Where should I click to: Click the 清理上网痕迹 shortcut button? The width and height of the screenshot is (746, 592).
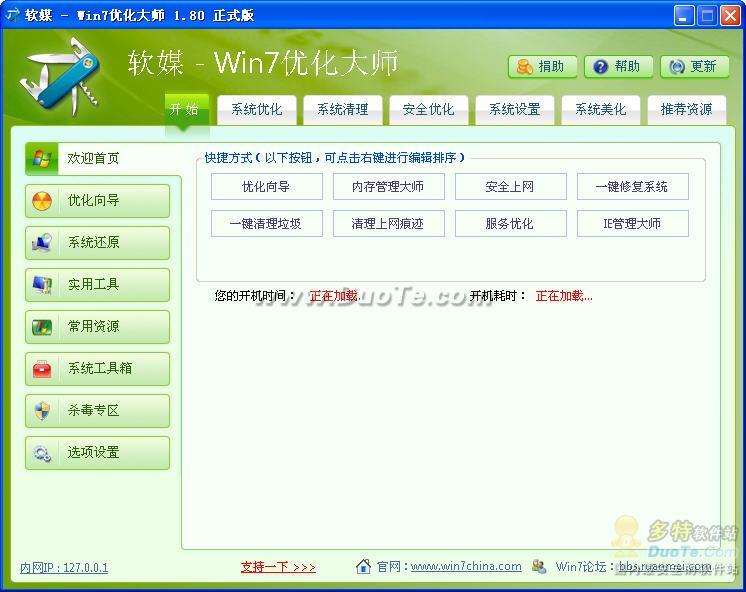click(389, 224)
